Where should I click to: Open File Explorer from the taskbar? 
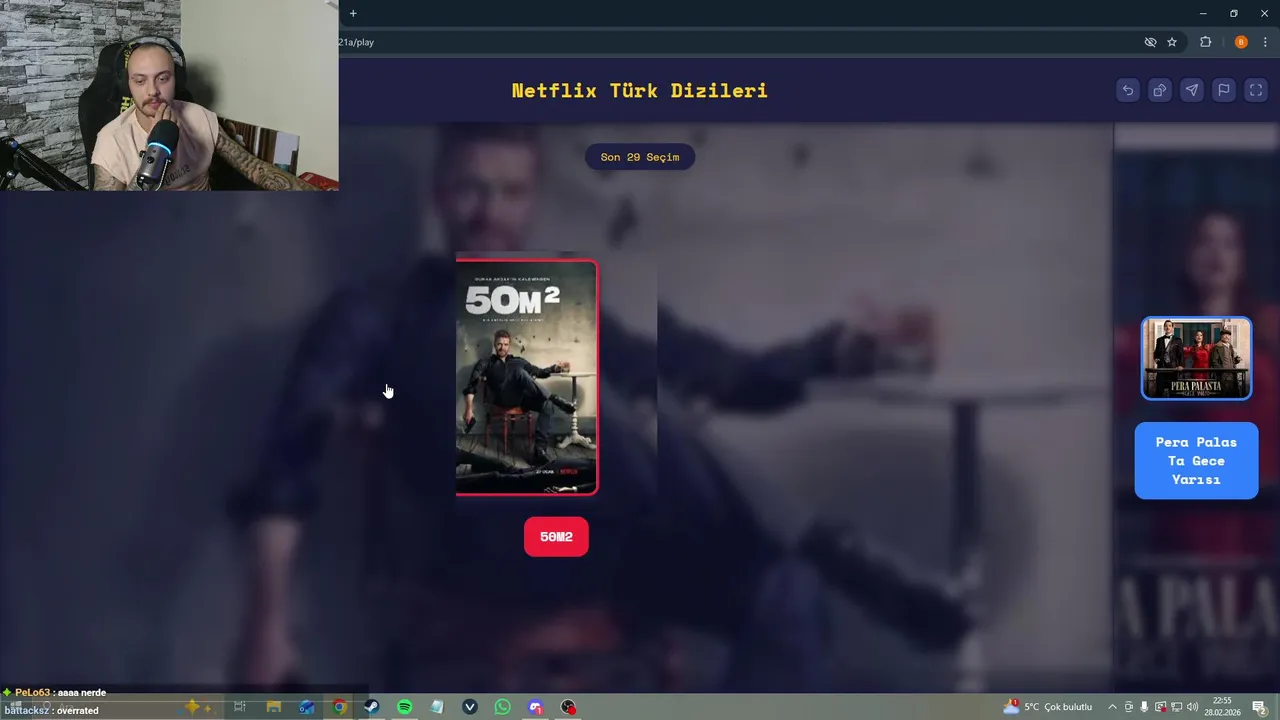click(273, 707)
